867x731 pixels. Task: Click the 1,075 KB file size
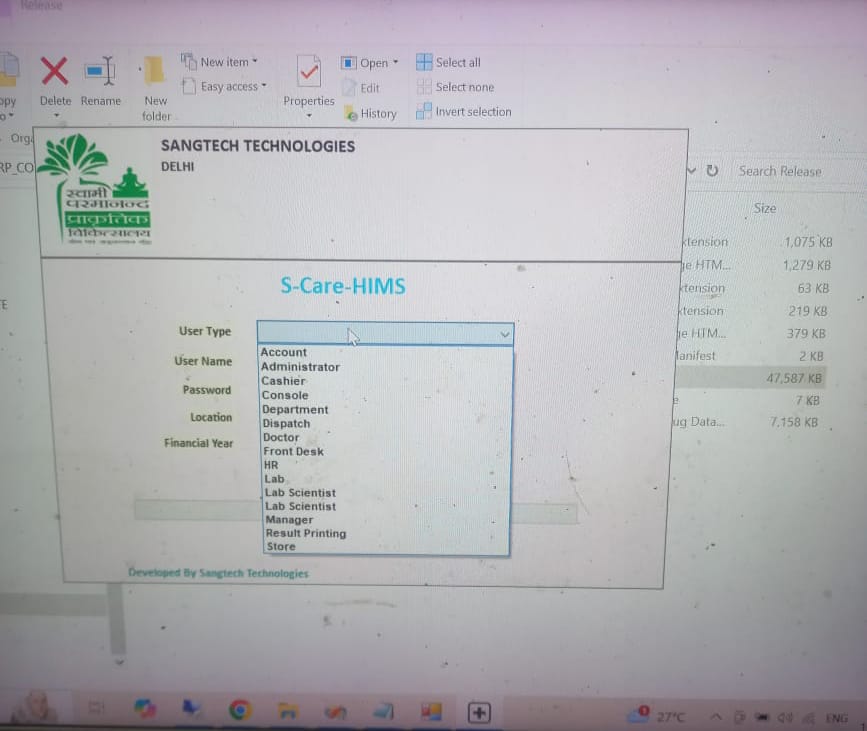(x=808, y=242)
